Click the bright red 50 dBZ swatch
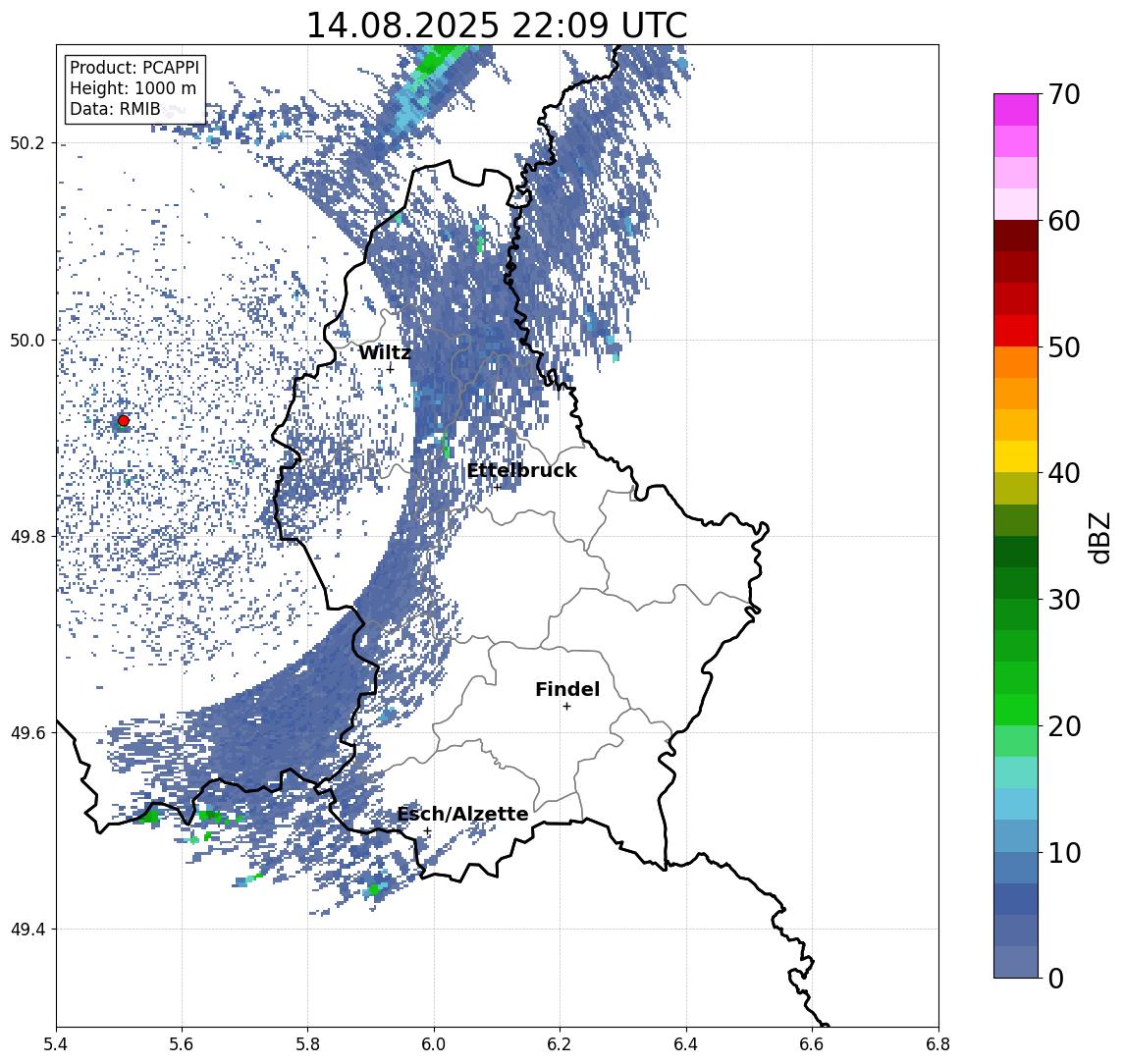The width and height of the screenshot is (1124, 1064). point(1016,331)
